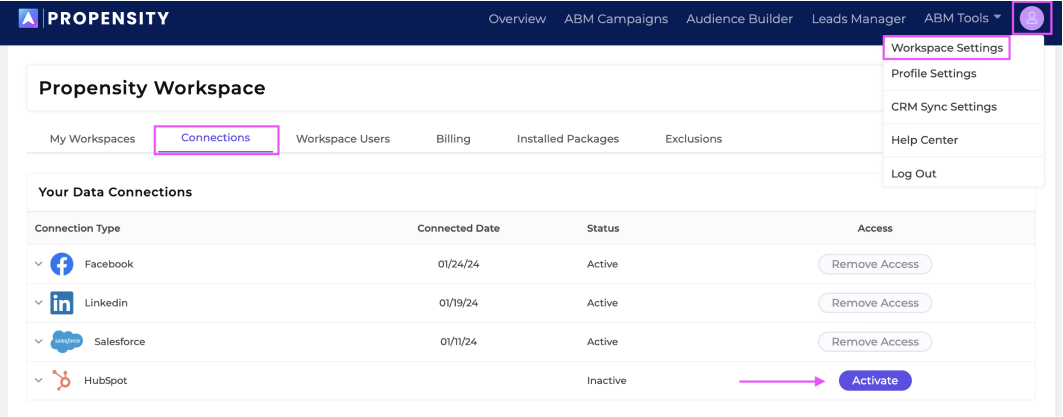Viewport: 1063px width, 417px height.
Task: Click the Status column header
Action: click(x=603, y=229)
